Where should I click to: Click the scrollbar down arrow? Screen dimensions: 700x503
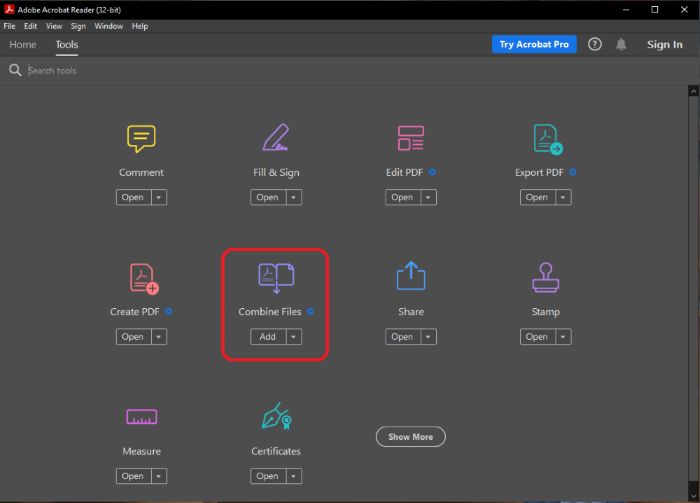[693, 496]
